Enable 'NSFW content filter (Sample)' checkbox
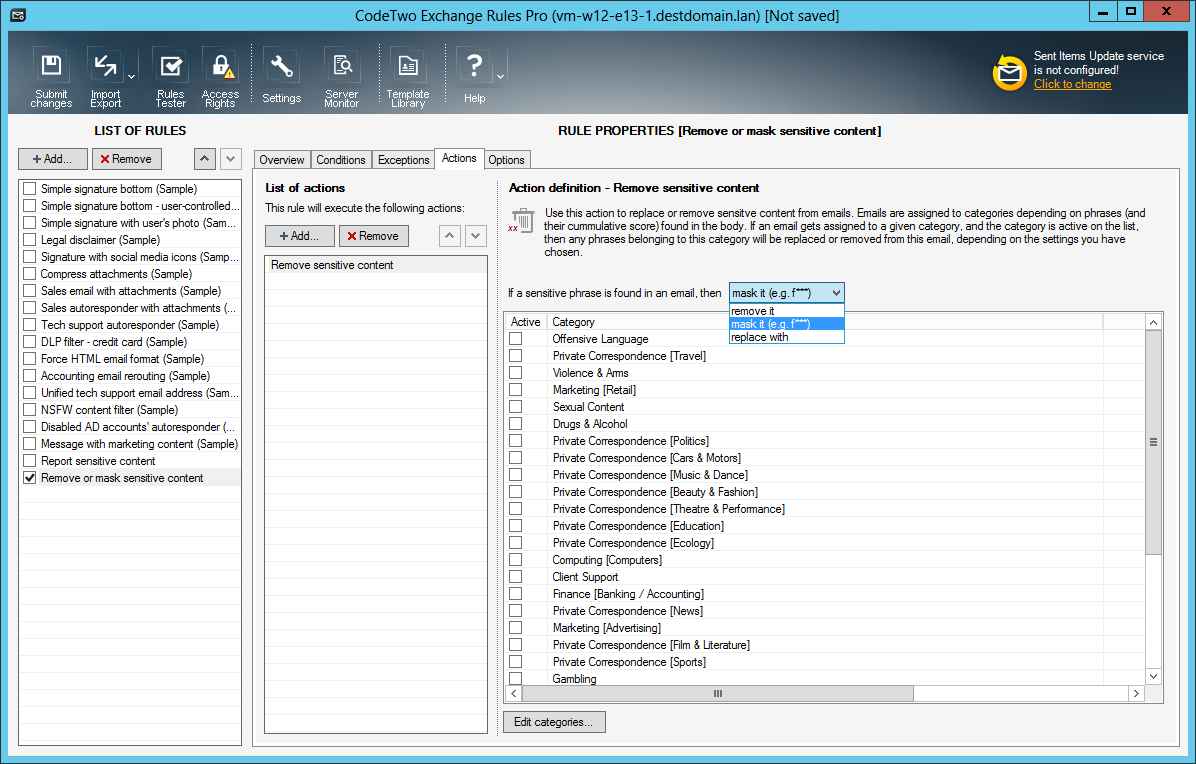Screen dimensions: 1196x764 click(x=30, y=409)
